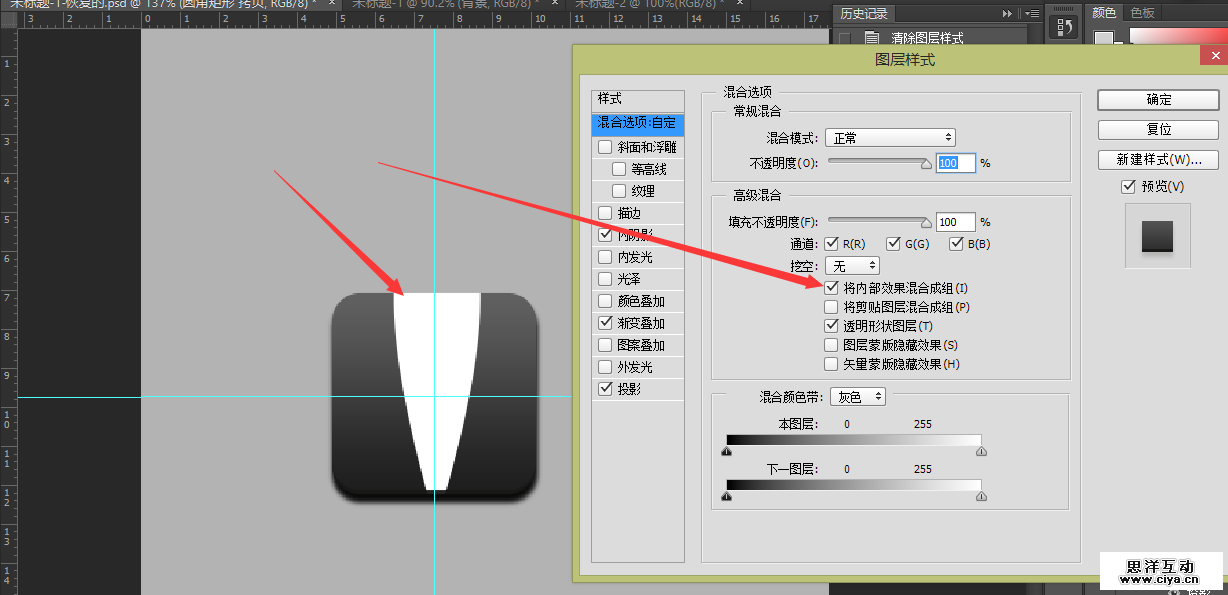Switch to the 色板 panel tab
The width and height of the screenshot is (1228, 595).
click(x=1142, y=13)
